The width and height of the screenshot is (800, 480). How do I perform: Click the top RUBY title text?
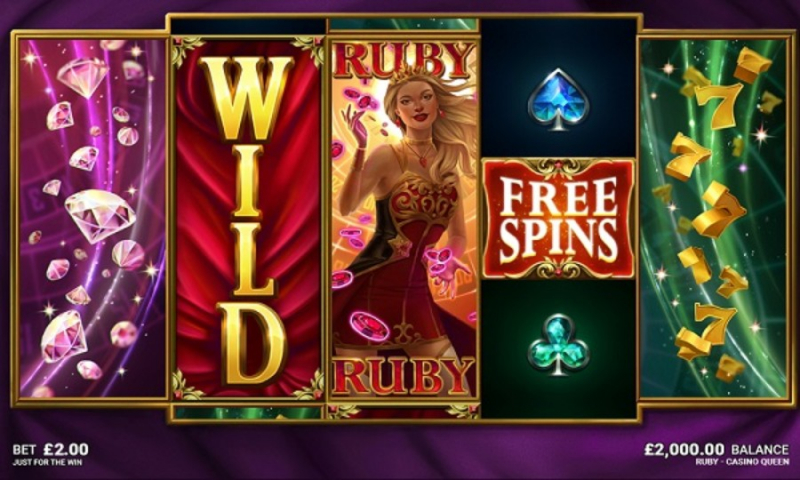[403, 62]
